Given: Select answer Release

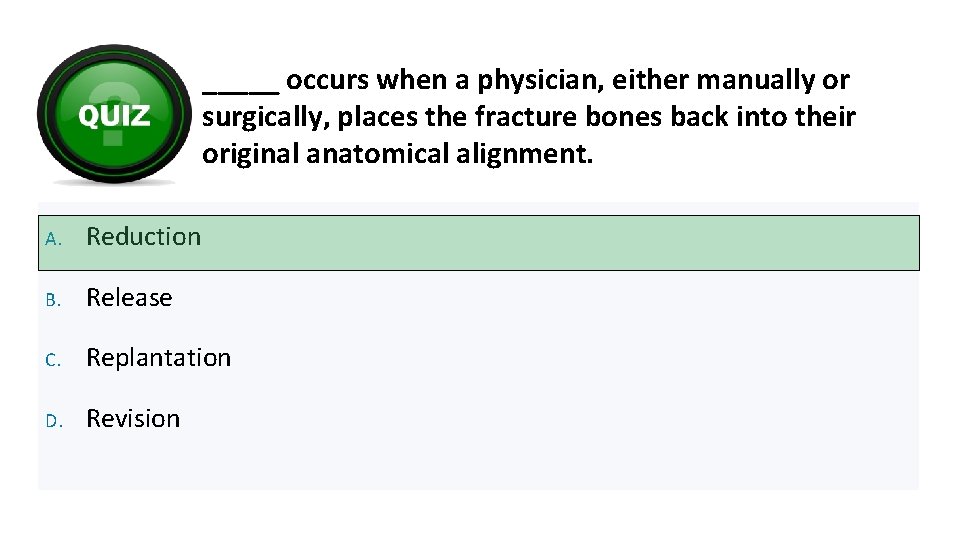Looking at the screenshot, I should point(129,298).
